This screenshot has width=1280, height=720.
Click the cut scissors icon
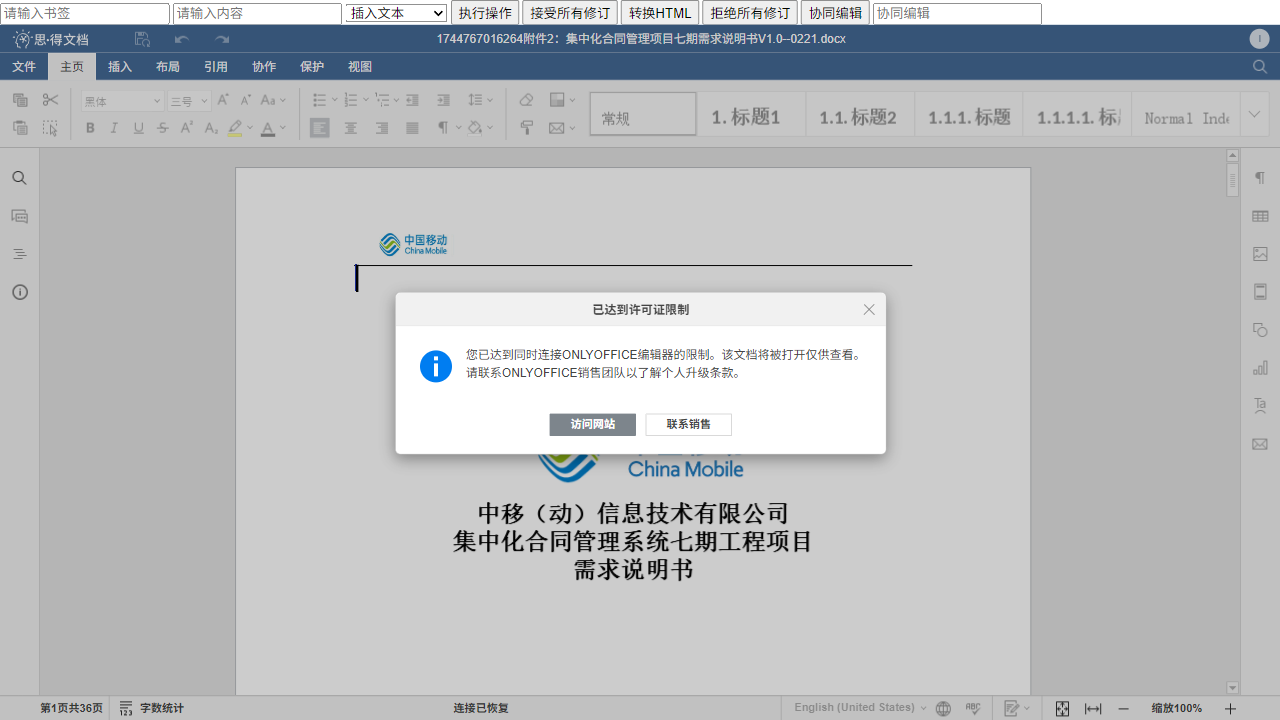pos(50,100)
